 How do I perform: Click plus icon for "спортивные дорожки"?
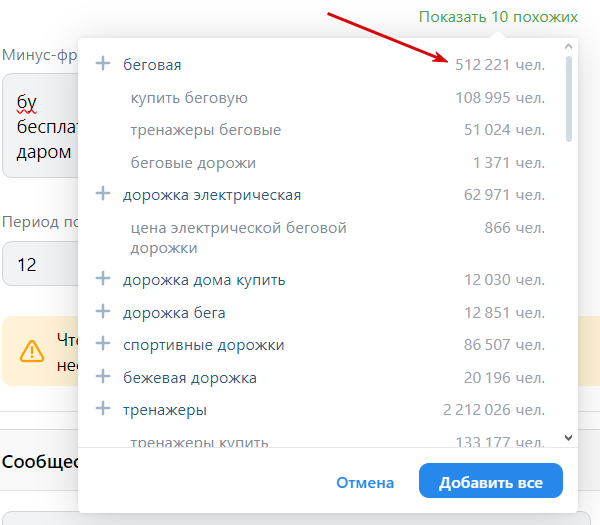coord(102,344)
